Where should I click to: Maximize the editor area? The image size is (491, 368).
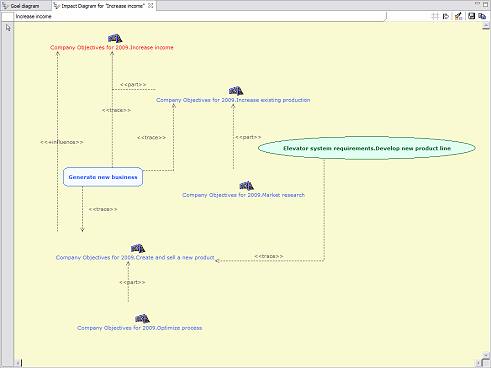point(486,5)
